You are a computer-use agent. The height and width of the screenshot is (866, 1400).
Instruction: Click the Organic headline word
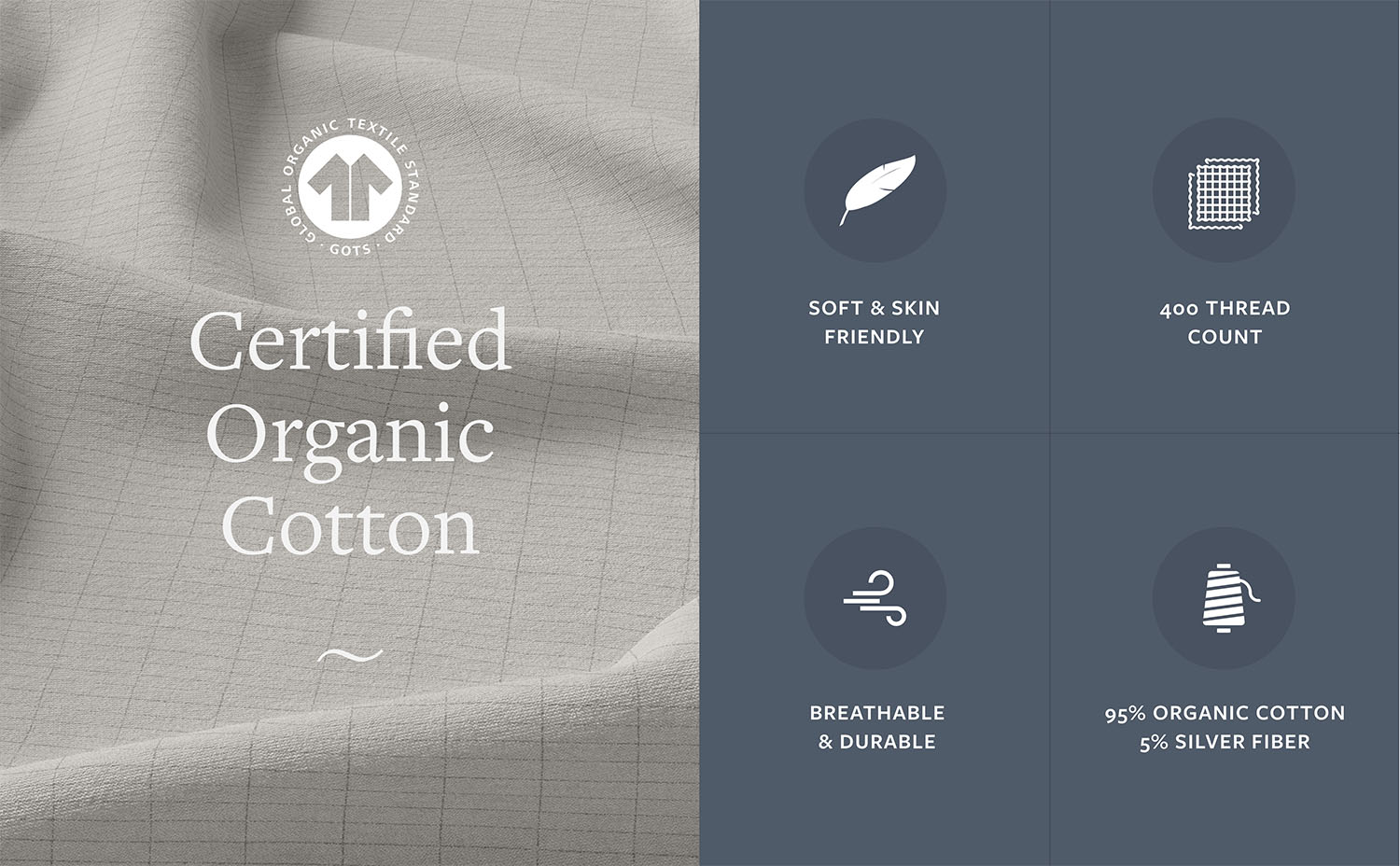click(350, 437)
